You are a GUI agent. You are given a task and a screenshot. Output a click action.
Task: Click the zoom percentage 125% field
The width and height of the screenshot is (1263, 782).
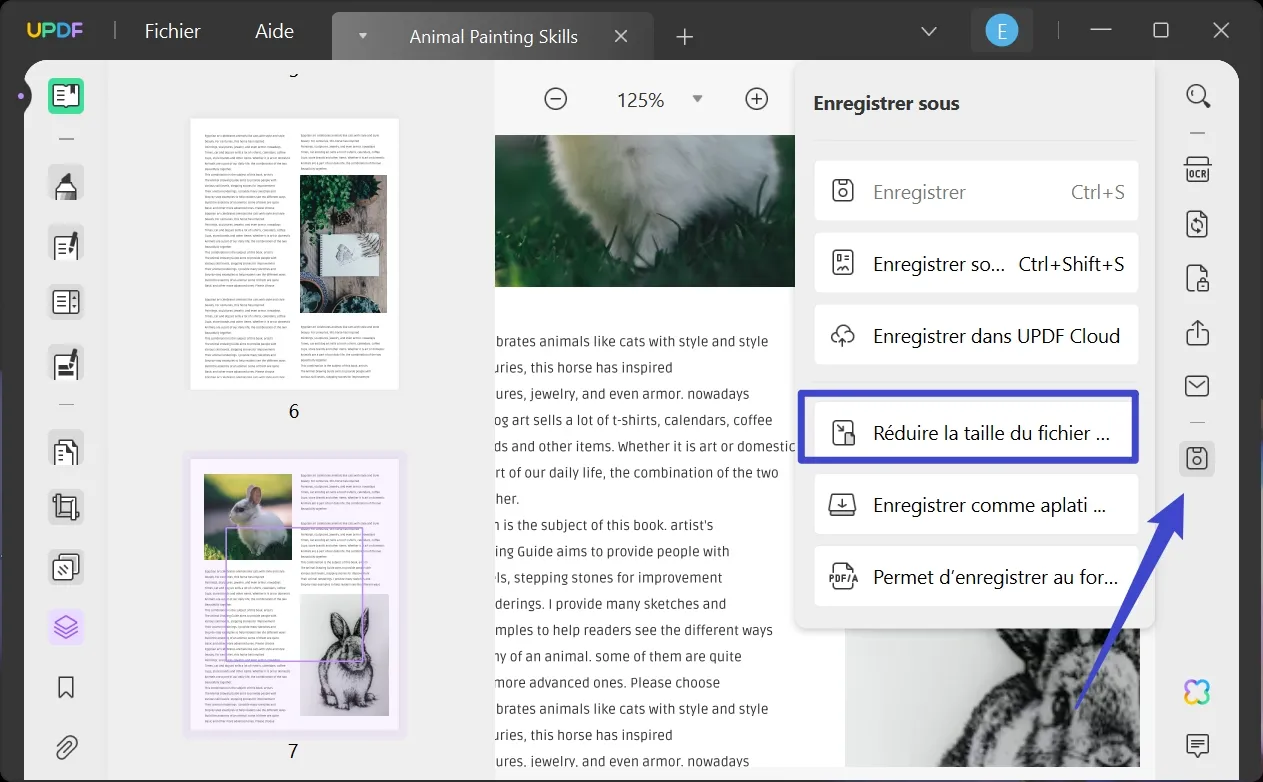(640, 99)
